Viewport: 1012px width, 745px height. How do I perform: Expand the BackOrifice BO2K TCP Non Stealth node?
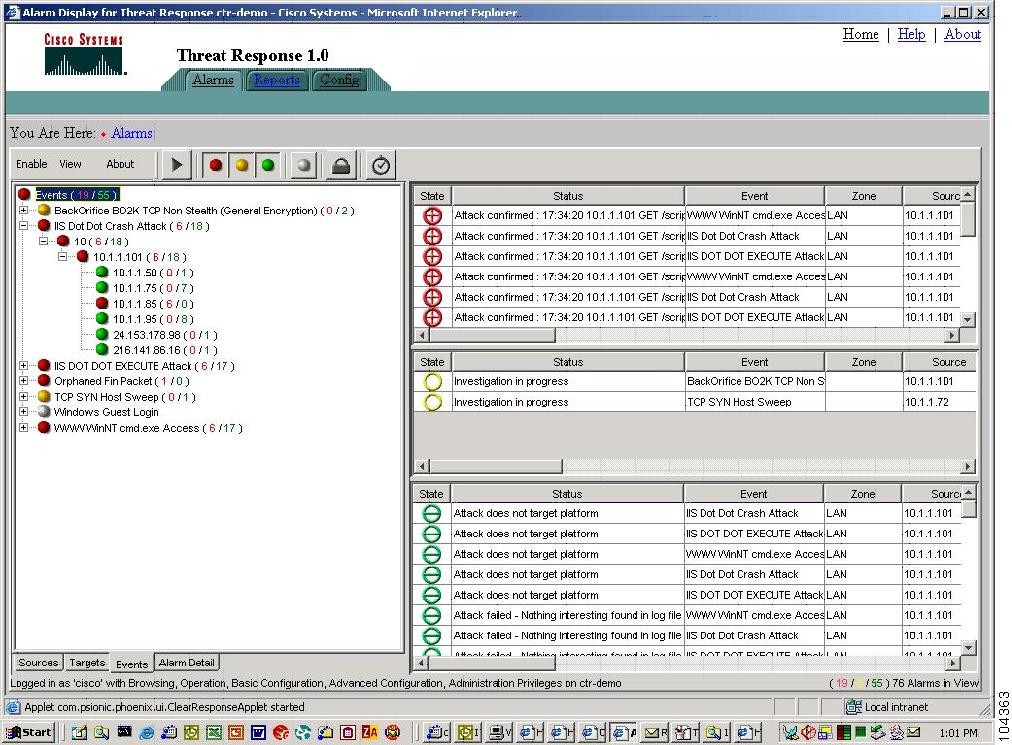tap(23, 210)
